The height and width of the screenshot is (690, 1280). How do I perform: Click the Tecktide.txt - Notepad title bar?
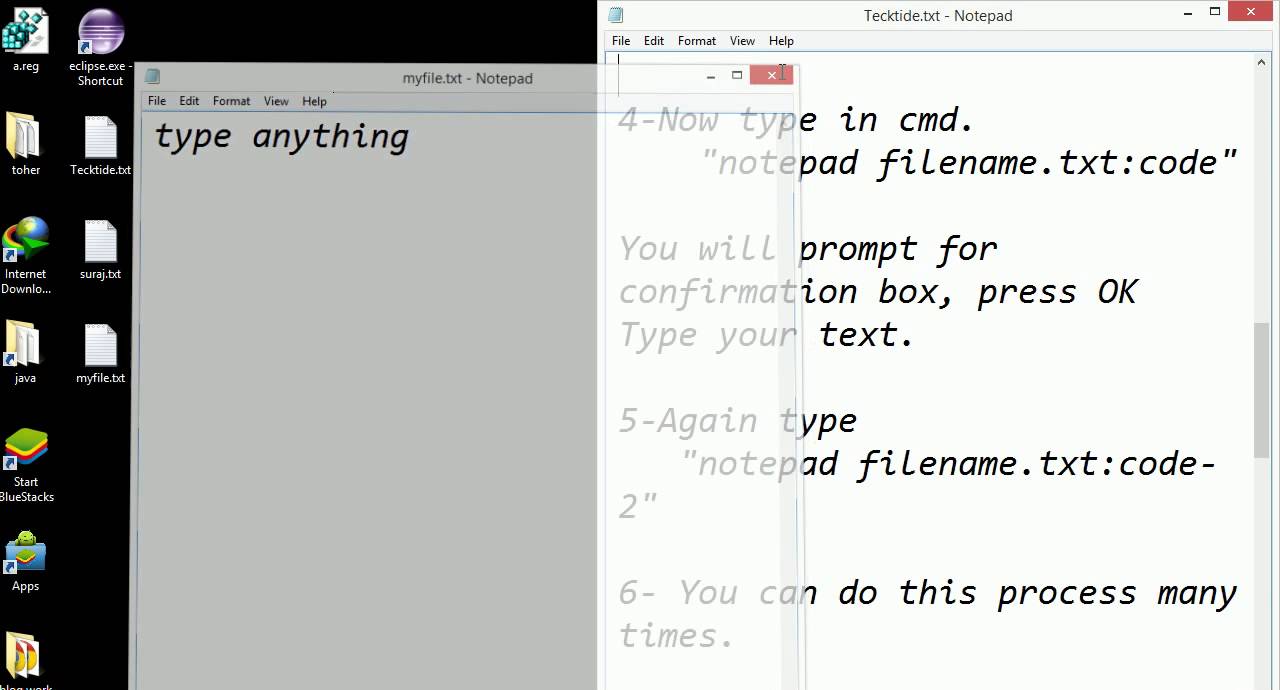(x=938, y=15)
